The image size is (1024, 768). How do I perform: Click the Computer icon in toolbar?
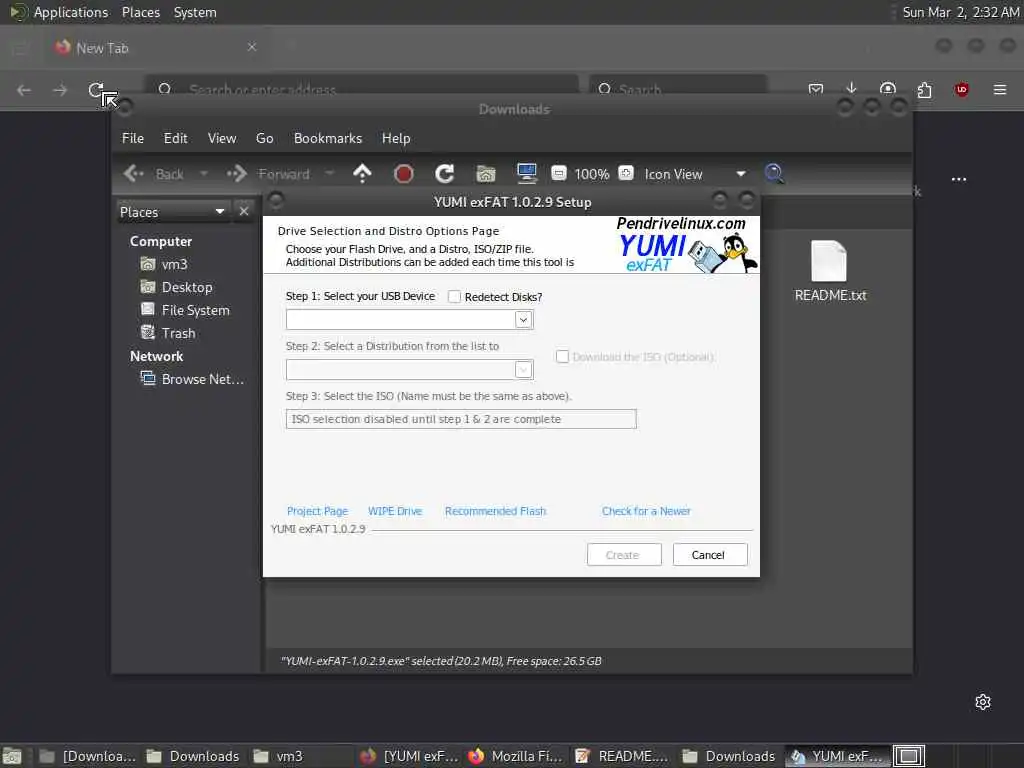click(526, 173)
